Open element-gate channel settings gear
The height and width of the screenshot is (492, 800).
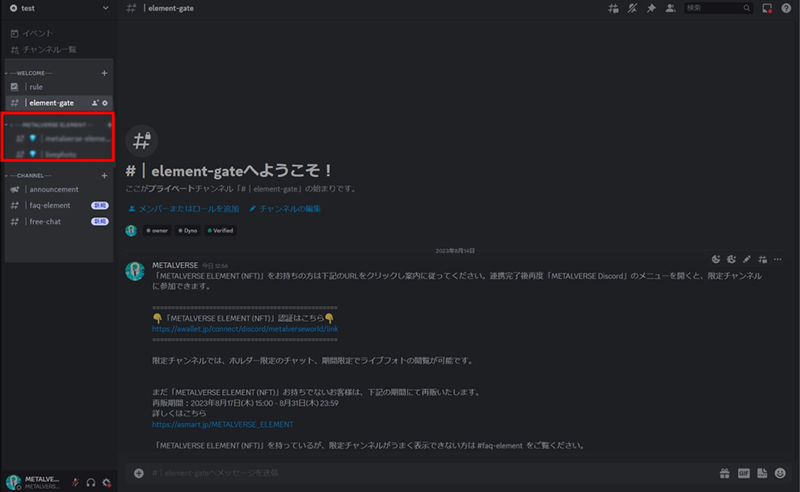click(x=105, y=103)
